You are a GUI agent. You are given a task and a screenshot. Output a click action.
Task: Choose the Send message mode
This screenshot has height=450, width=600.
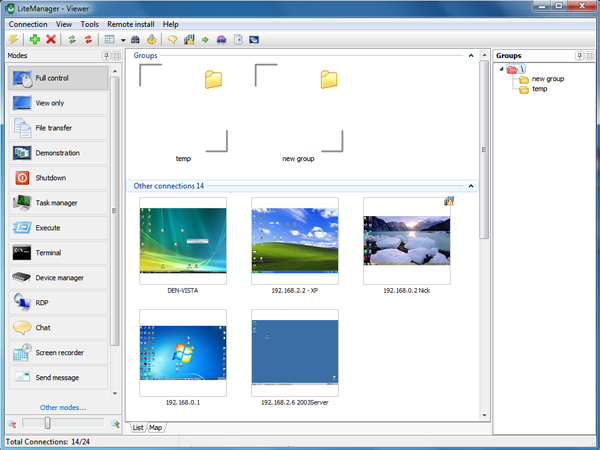click(x=59, y=378)
